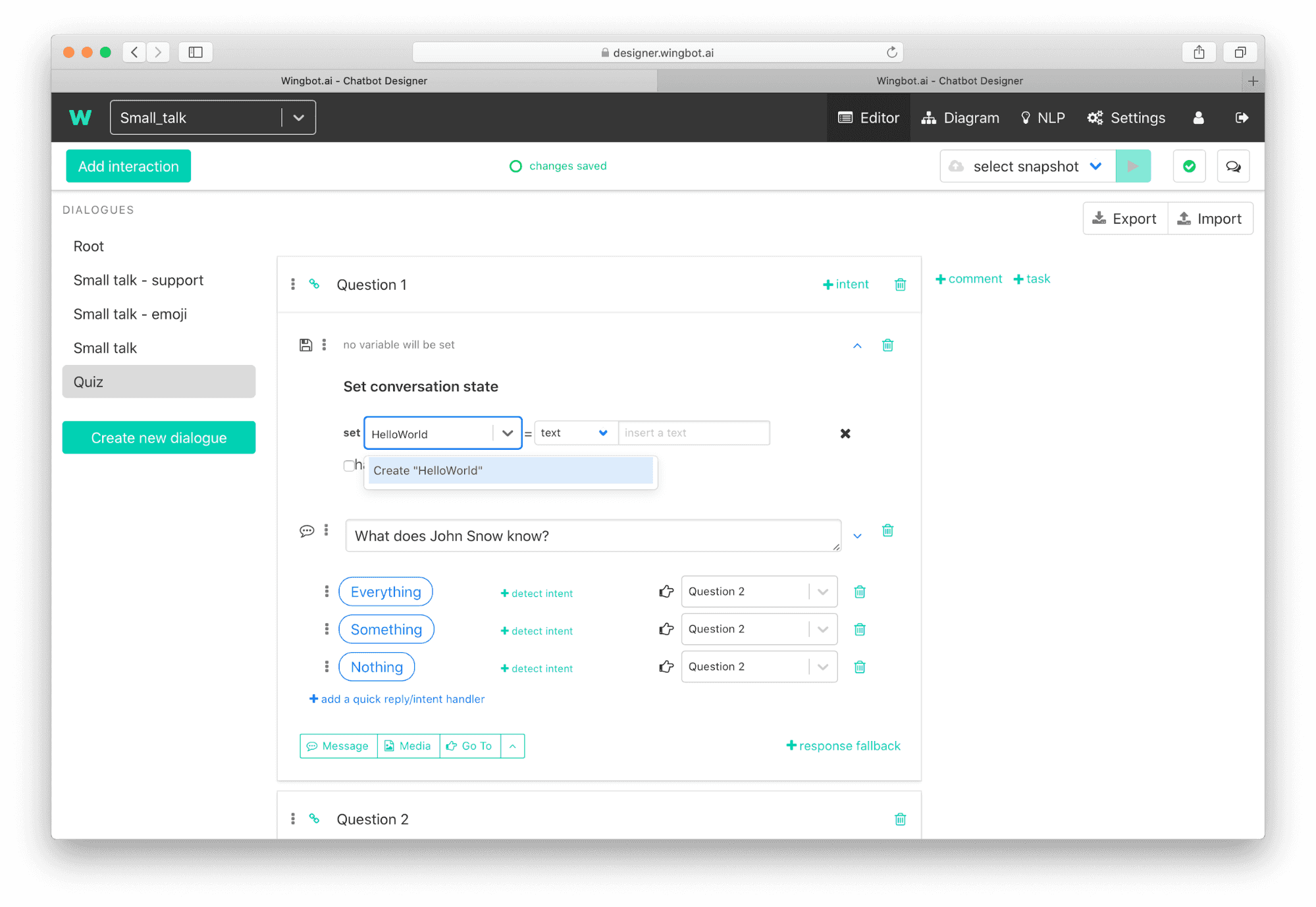Remove the HelloWorld variable row
The height and width of the screenshot is (907, 1316).
pyautogui.click(x=845, y=433)
